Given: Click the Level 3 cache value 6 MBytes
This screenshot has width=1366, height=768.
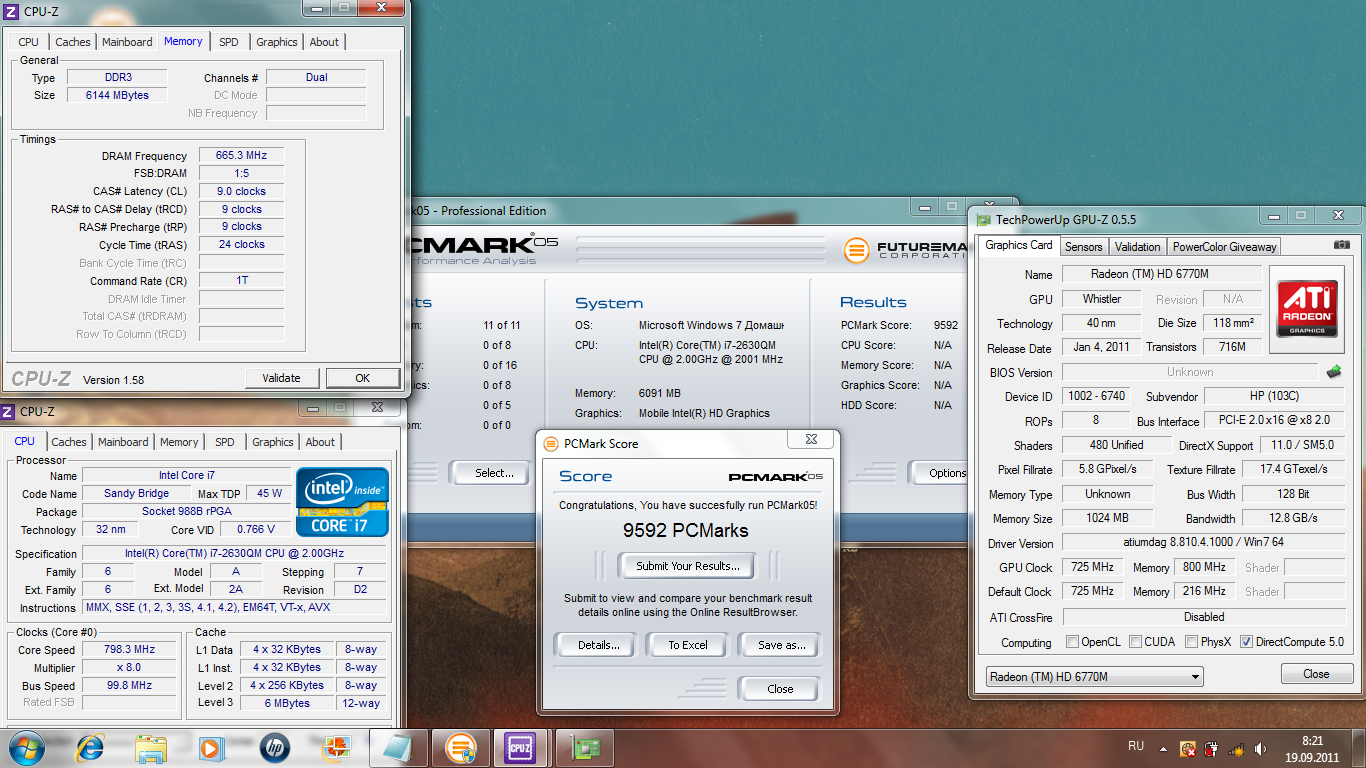Looking at the screenshot, I should [x=289, y=703].
